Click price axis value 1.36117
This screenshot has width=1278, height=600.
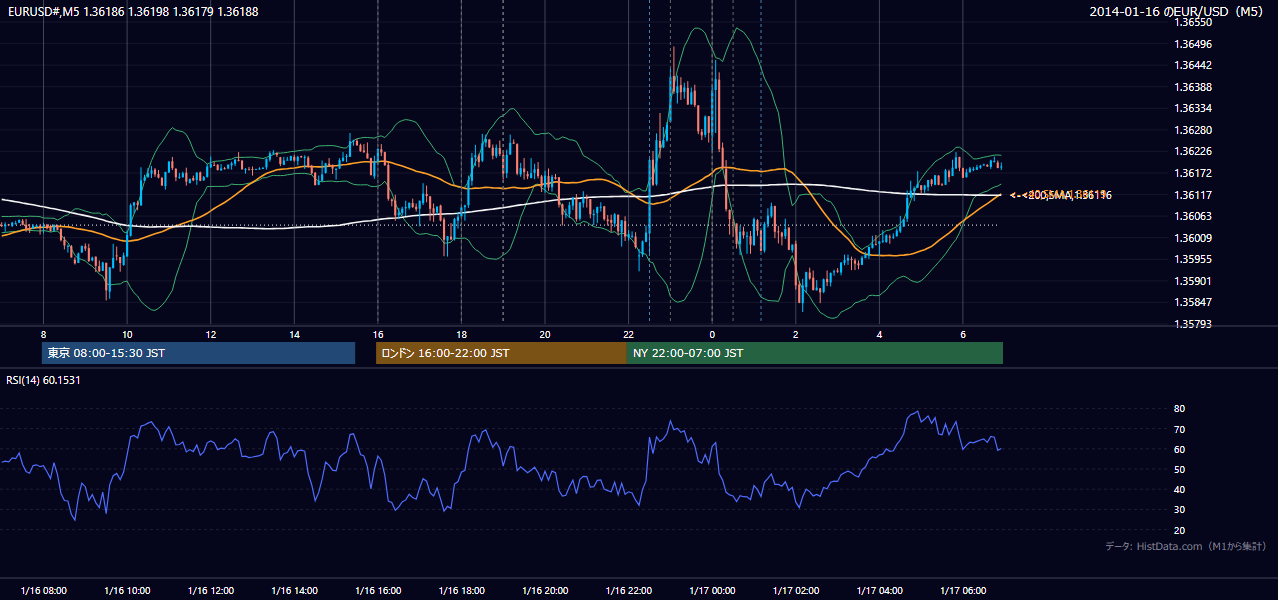1192,195
